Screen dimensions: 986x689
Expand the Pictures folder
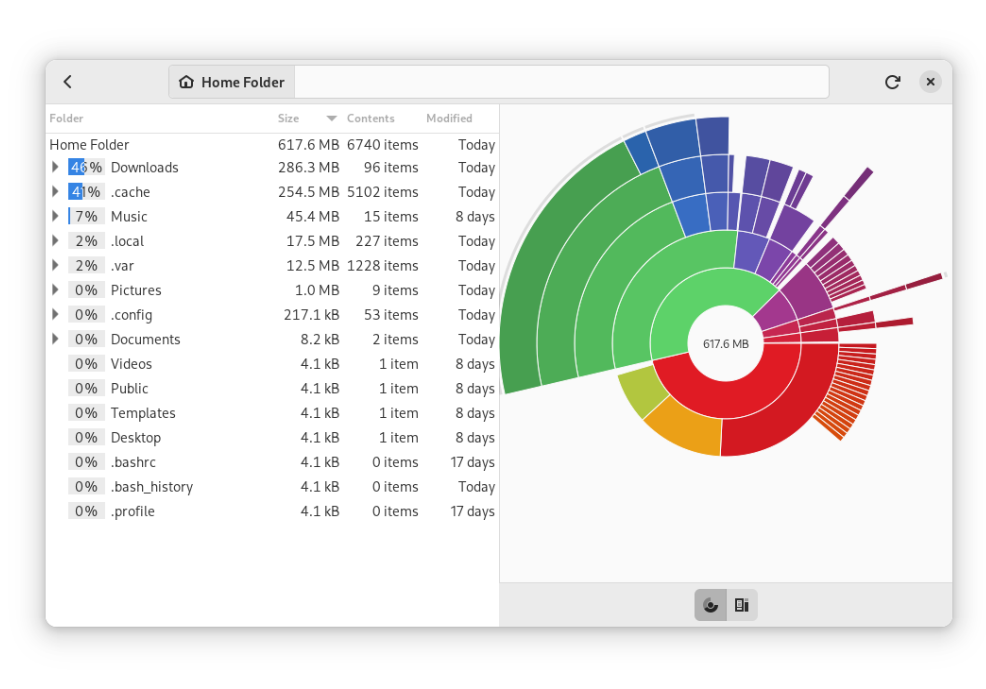pos(55,290)
